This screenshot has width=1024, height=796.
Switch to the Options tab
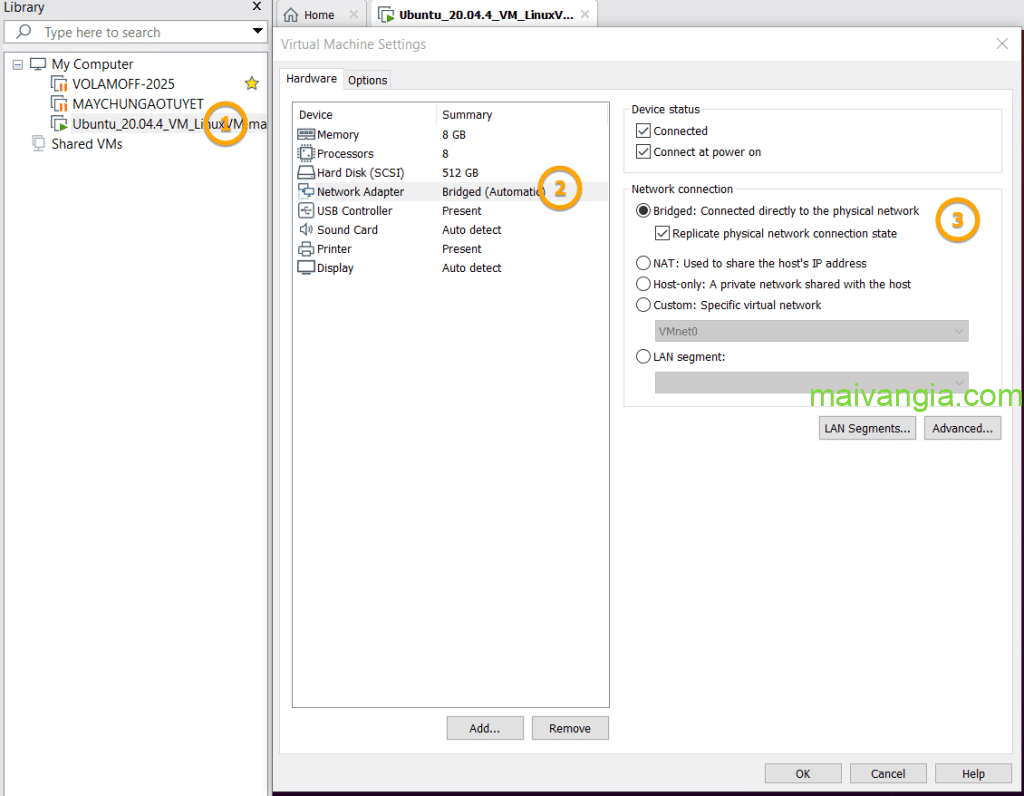pyautogui.click(x=367, y=80)
